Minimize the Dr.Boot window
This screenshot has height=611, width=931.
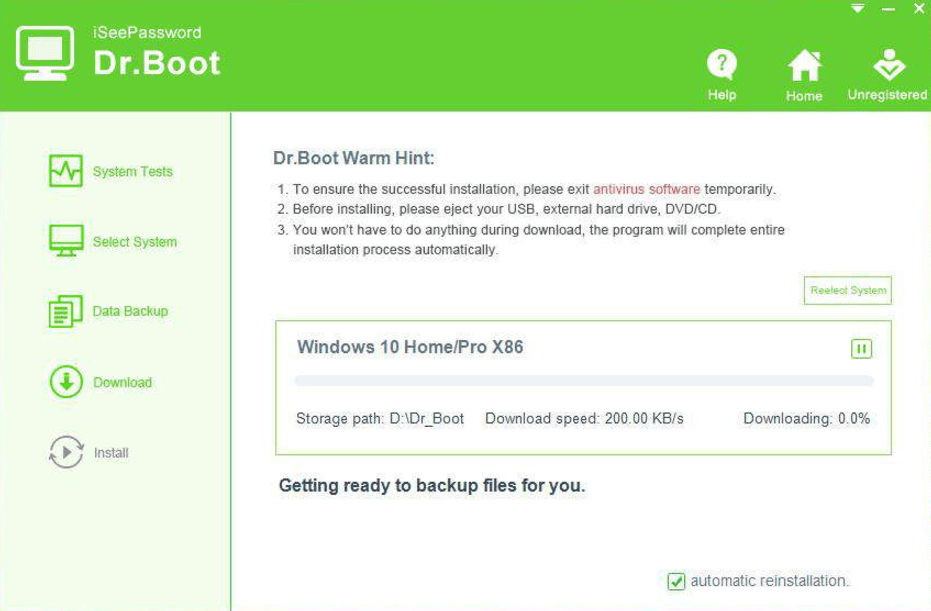(888, 10)
